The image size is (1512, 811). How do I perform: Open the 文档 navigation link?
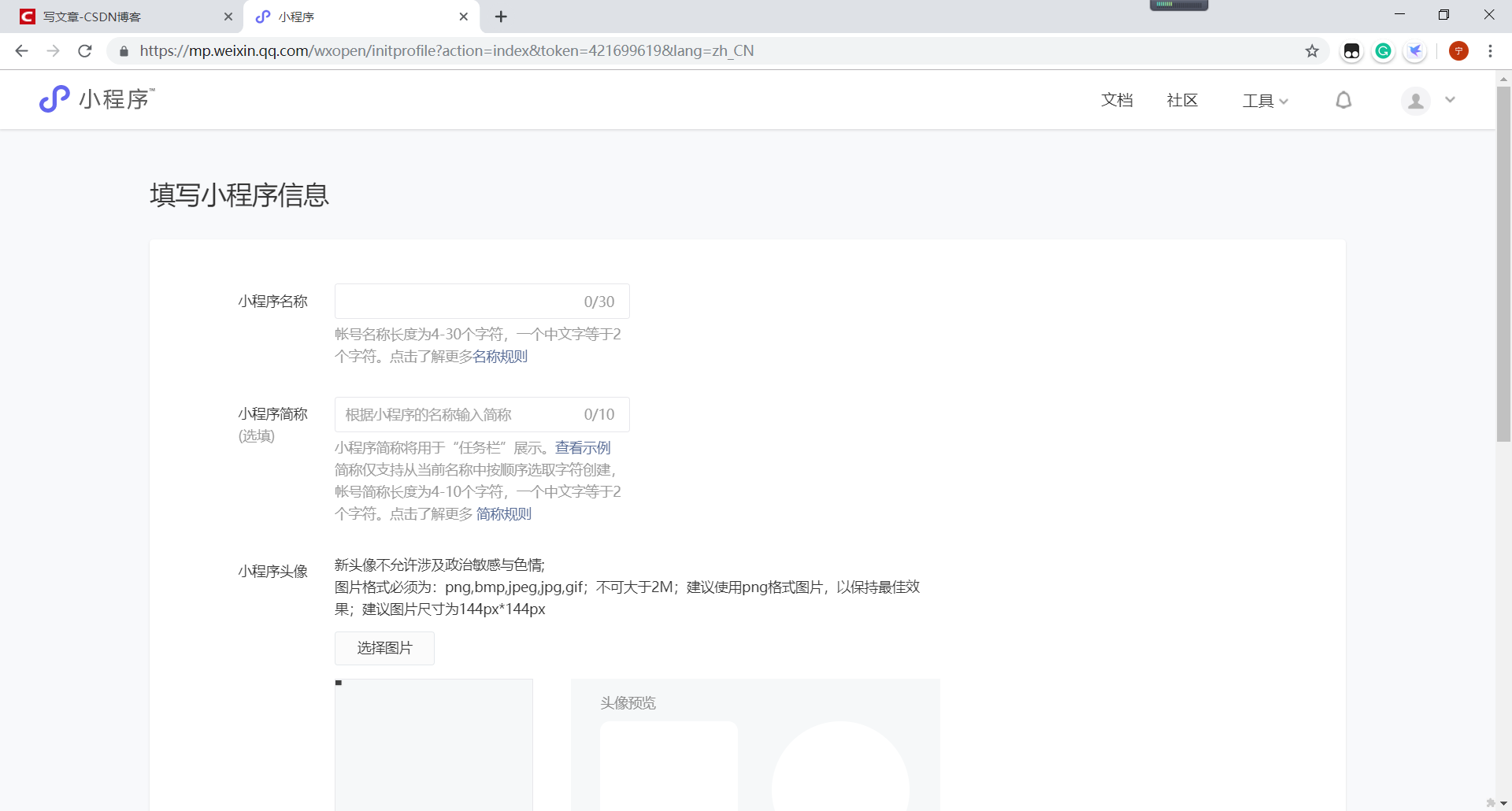click(x=1117, y=100)
